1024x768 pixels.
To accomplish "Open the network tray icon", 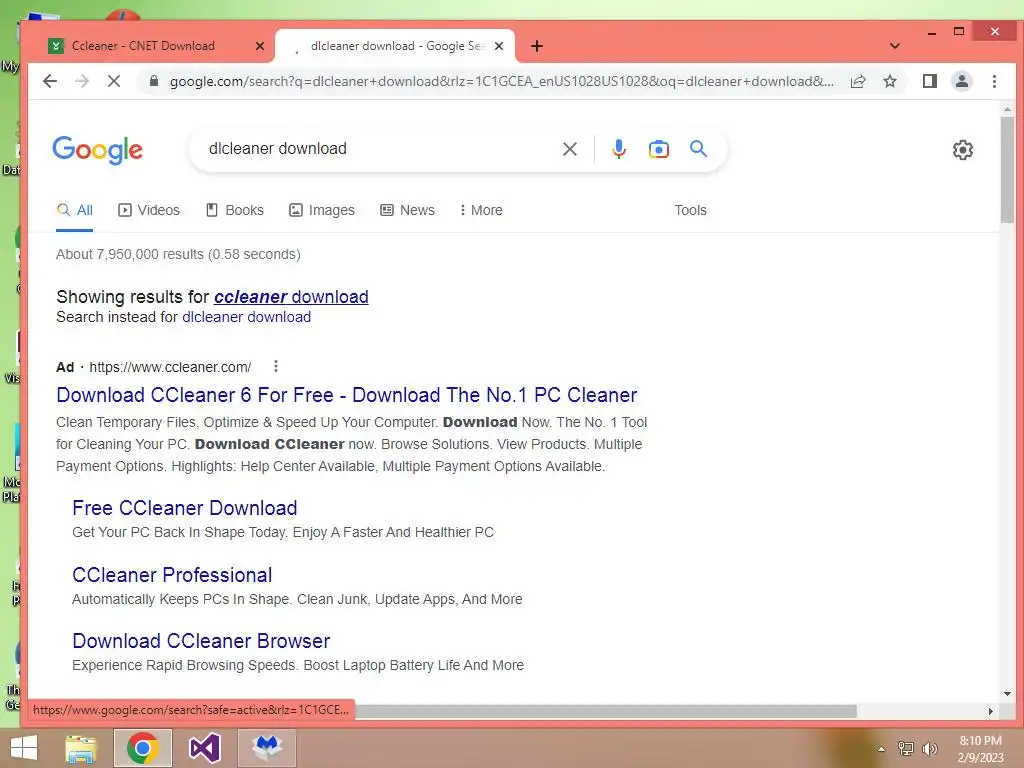I will tap(905, 748).
